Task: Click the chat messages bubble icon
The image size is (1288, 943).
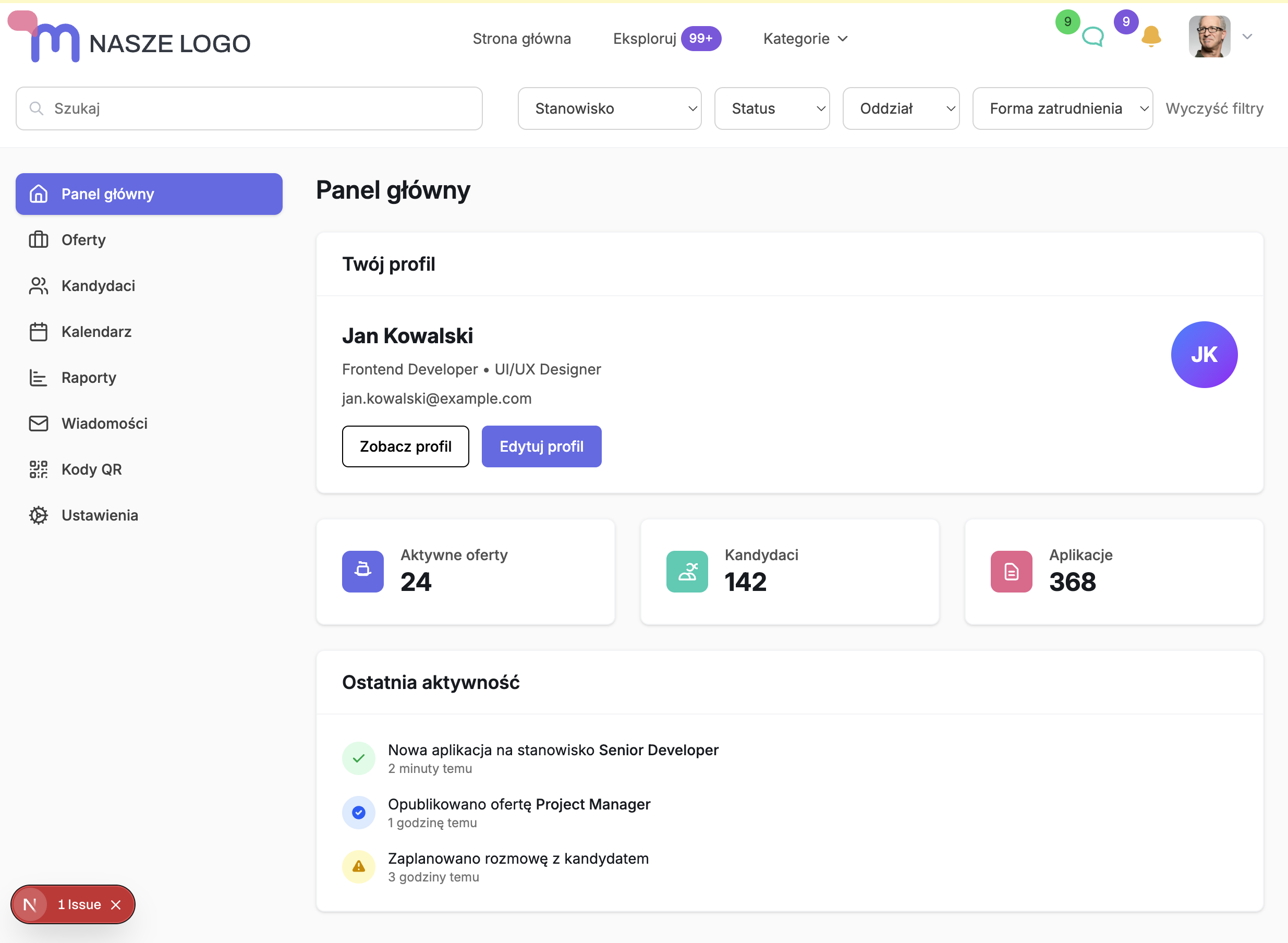Action: (x=1092, y=37)
